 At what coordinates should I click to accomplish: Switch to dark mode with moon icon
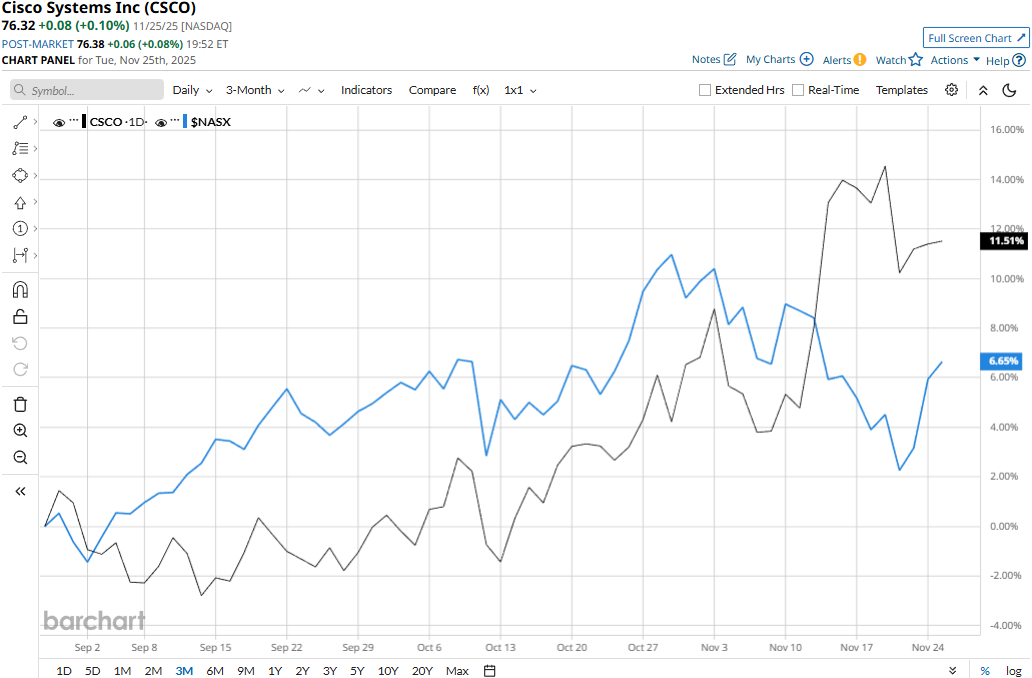[x=1009, y=90]
